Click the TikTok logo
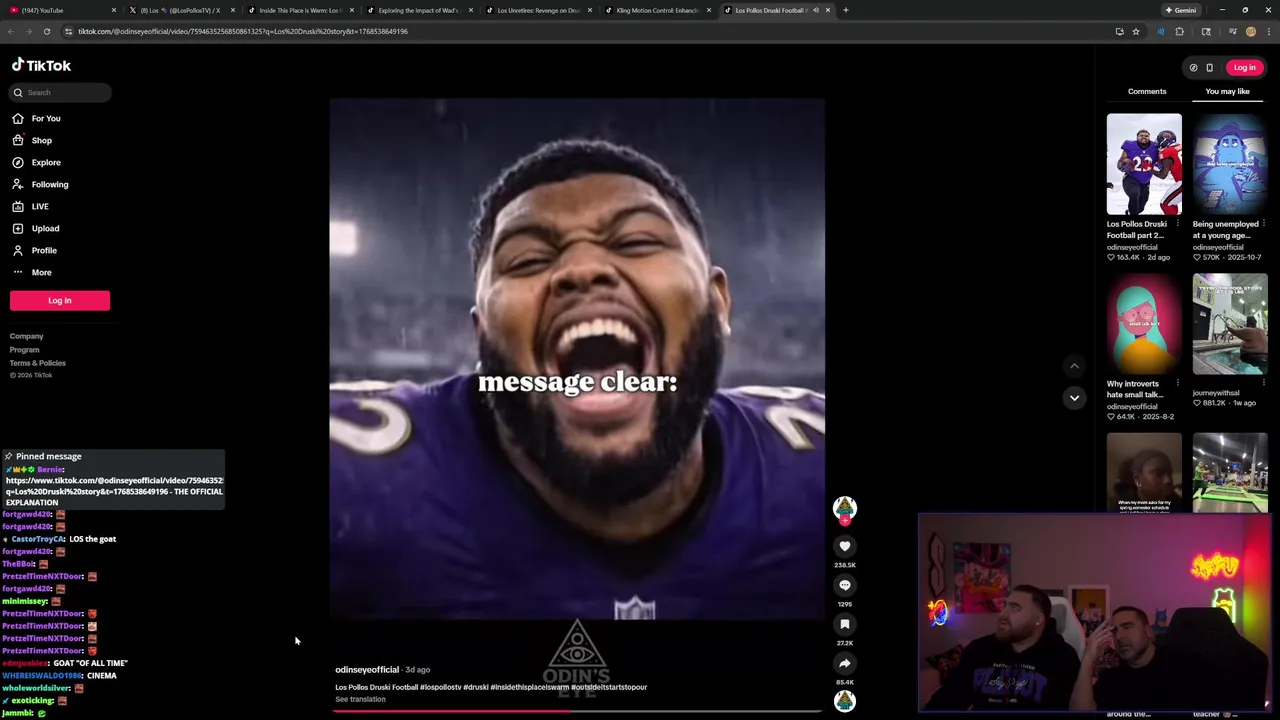This screenshot has width=1280, height=720. (41, 65)
